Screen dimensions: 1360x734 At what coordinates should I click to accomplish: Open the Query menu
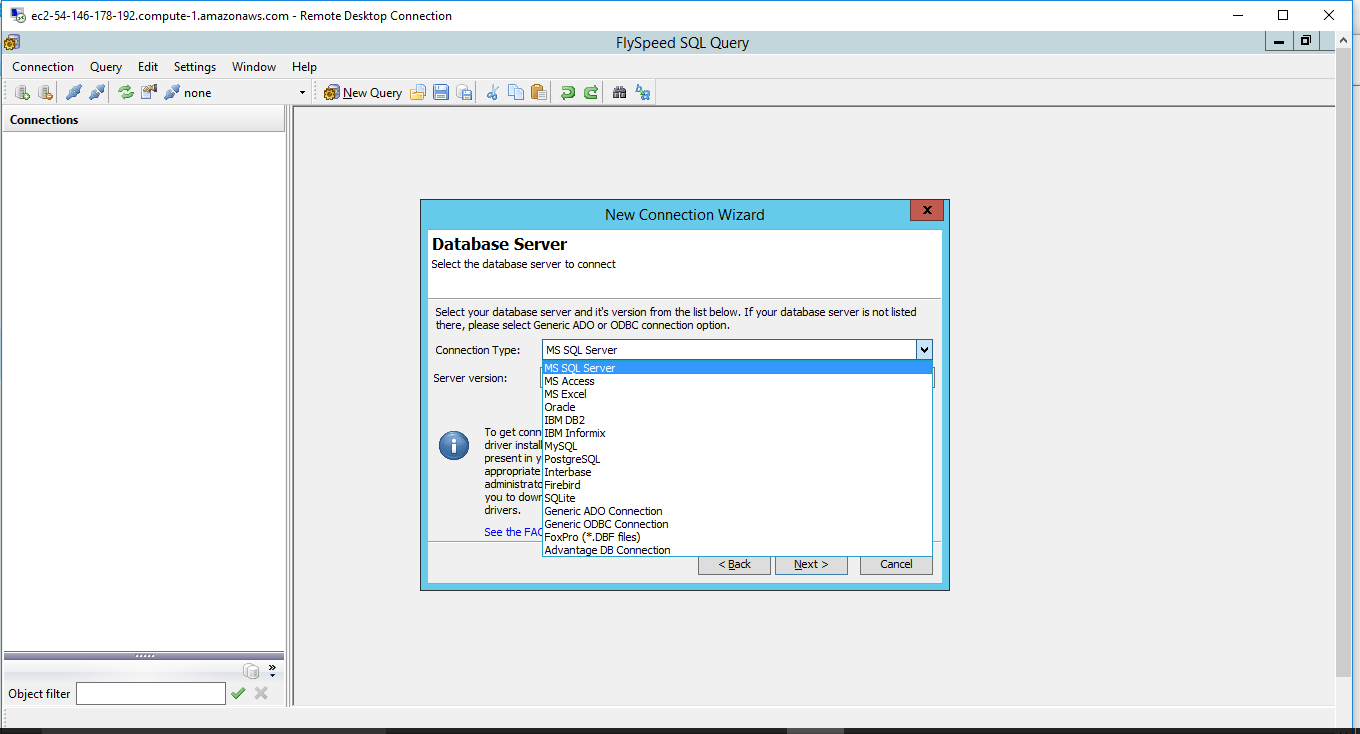click(x=106, y=67)
